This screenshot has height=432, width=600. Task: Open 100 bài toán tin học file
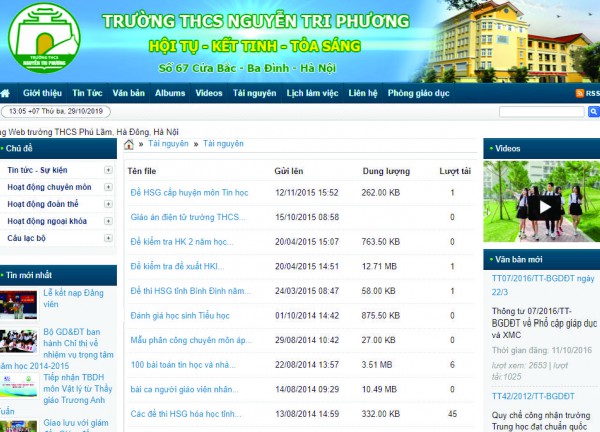pyautogui.click(x=183, y=365)
